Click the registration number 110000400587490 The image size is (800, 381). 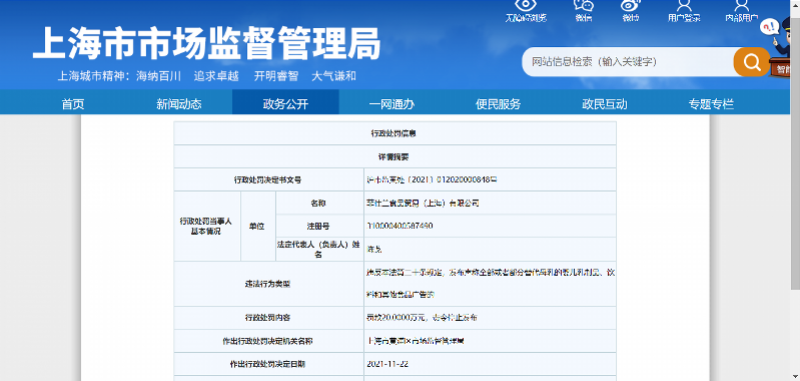click(x=400, y=225)
